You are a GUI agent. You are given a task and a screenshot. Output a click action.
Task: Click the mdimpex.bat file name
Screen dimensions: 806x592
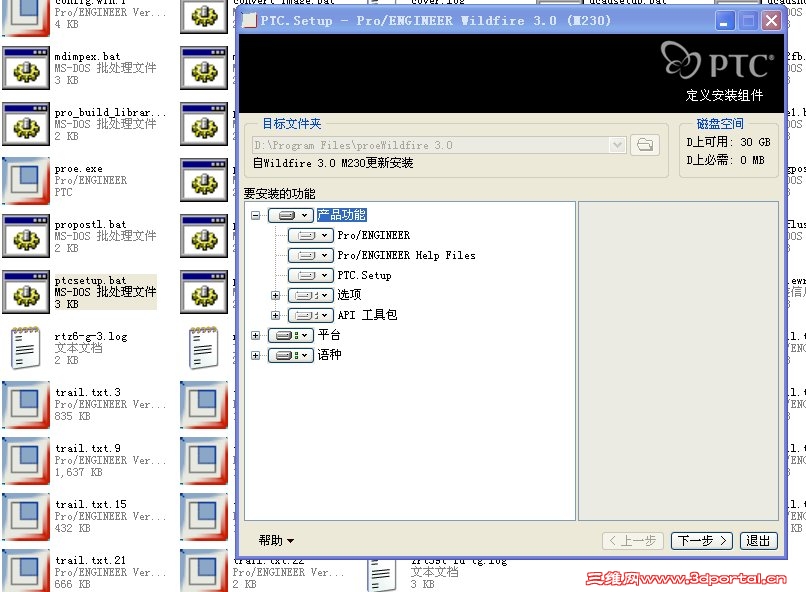coord(87,57)
